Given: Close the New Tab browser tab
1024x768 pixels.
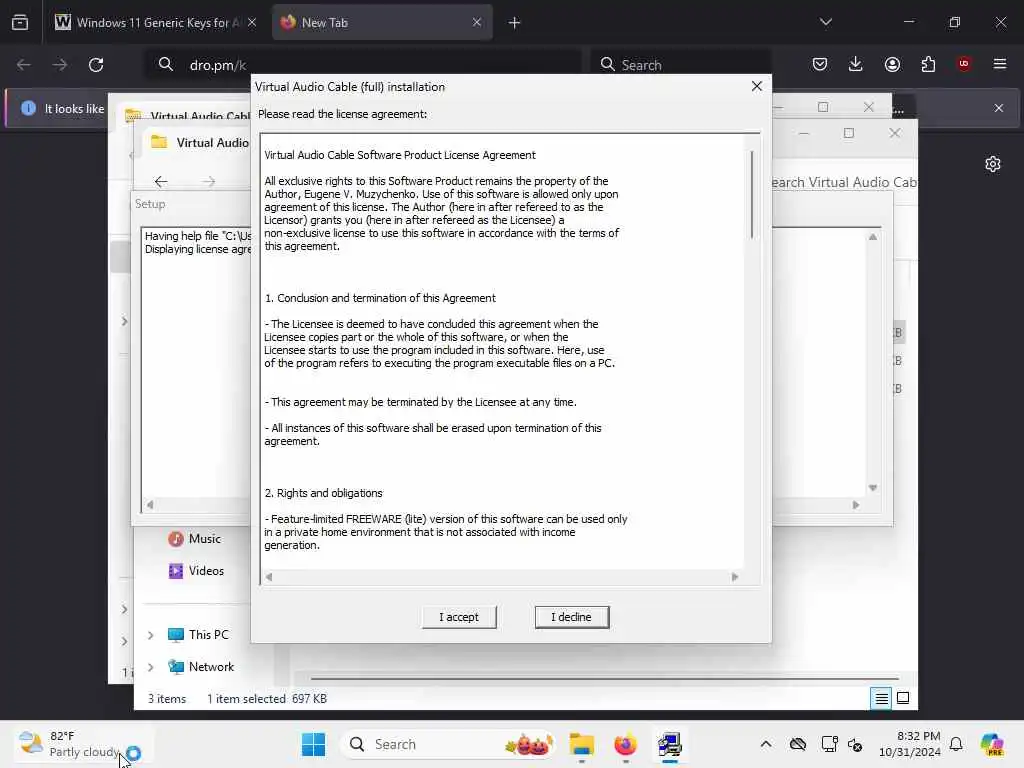Looking at the screenshot, I should point(477,22).
